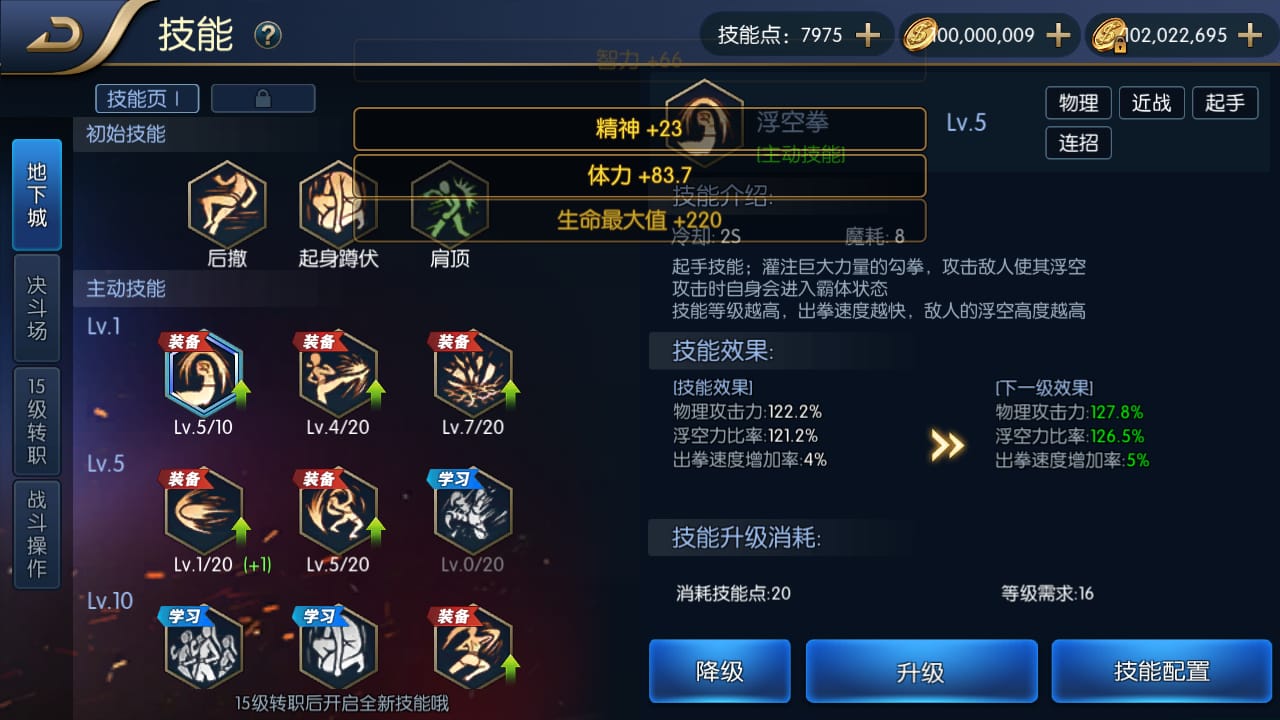1280x720 pixels.
Task: Open the help question mark icon
Action: tap(267, 37)
